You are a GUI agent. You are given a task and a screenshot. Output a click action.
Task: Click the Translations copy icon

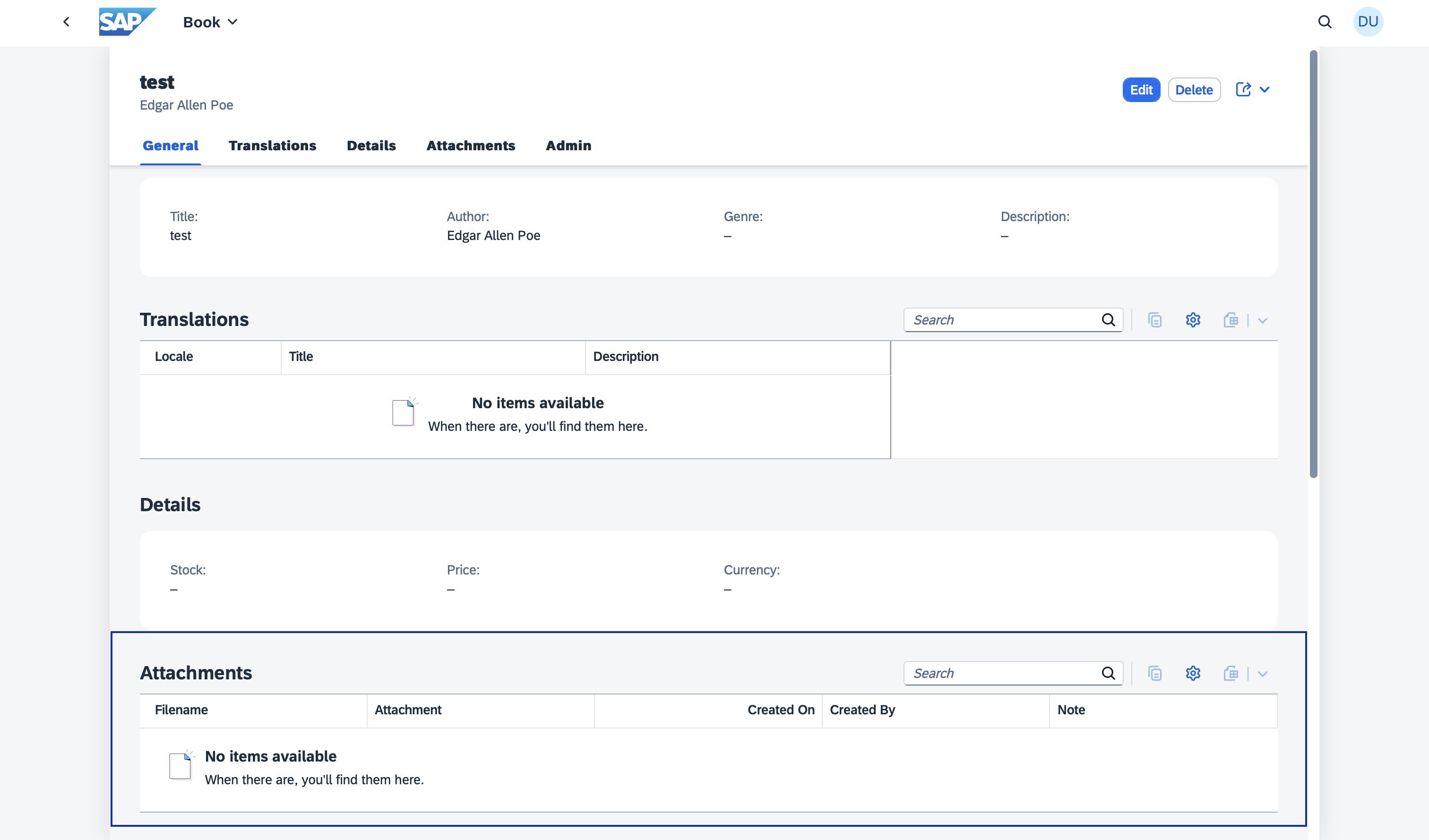click(x=1154, y=320)
